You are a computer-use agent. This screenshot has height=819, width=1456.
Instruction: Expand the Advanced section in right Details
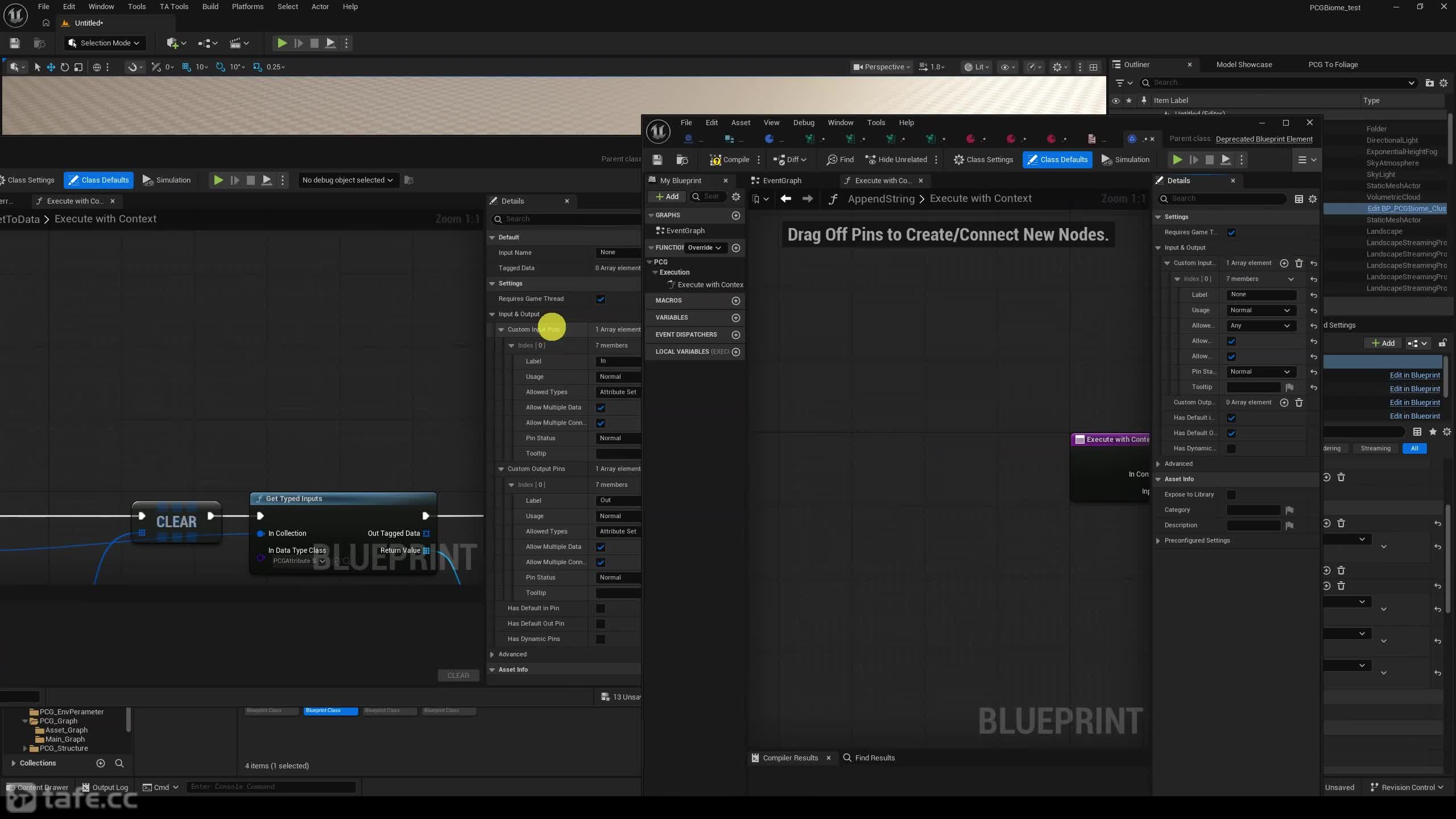tap(1178, 464)
